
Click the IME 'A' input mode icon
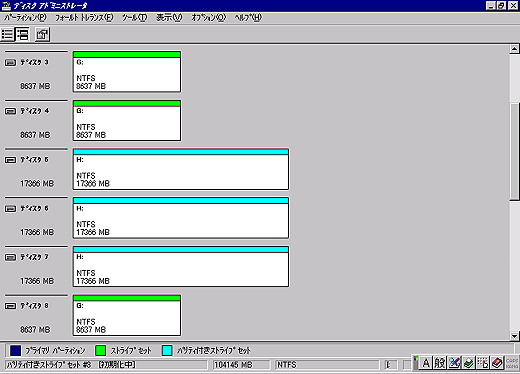click(426, 363)
